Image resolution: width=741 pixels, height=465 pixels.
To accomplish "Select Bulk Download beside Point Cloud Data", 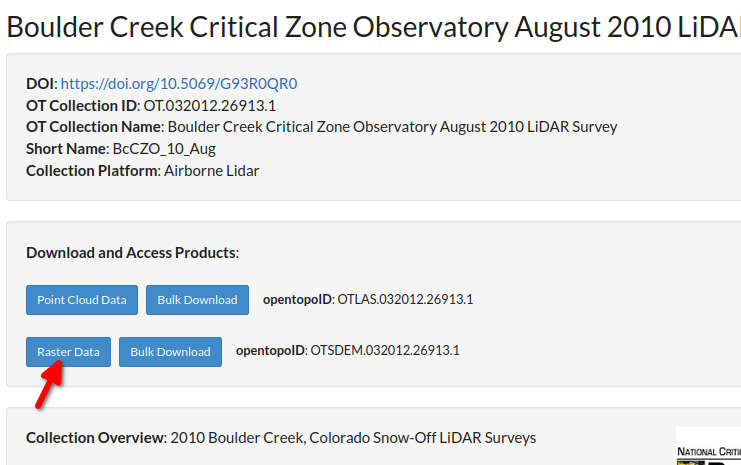I will pyautogui.click(x=198, y=300).
